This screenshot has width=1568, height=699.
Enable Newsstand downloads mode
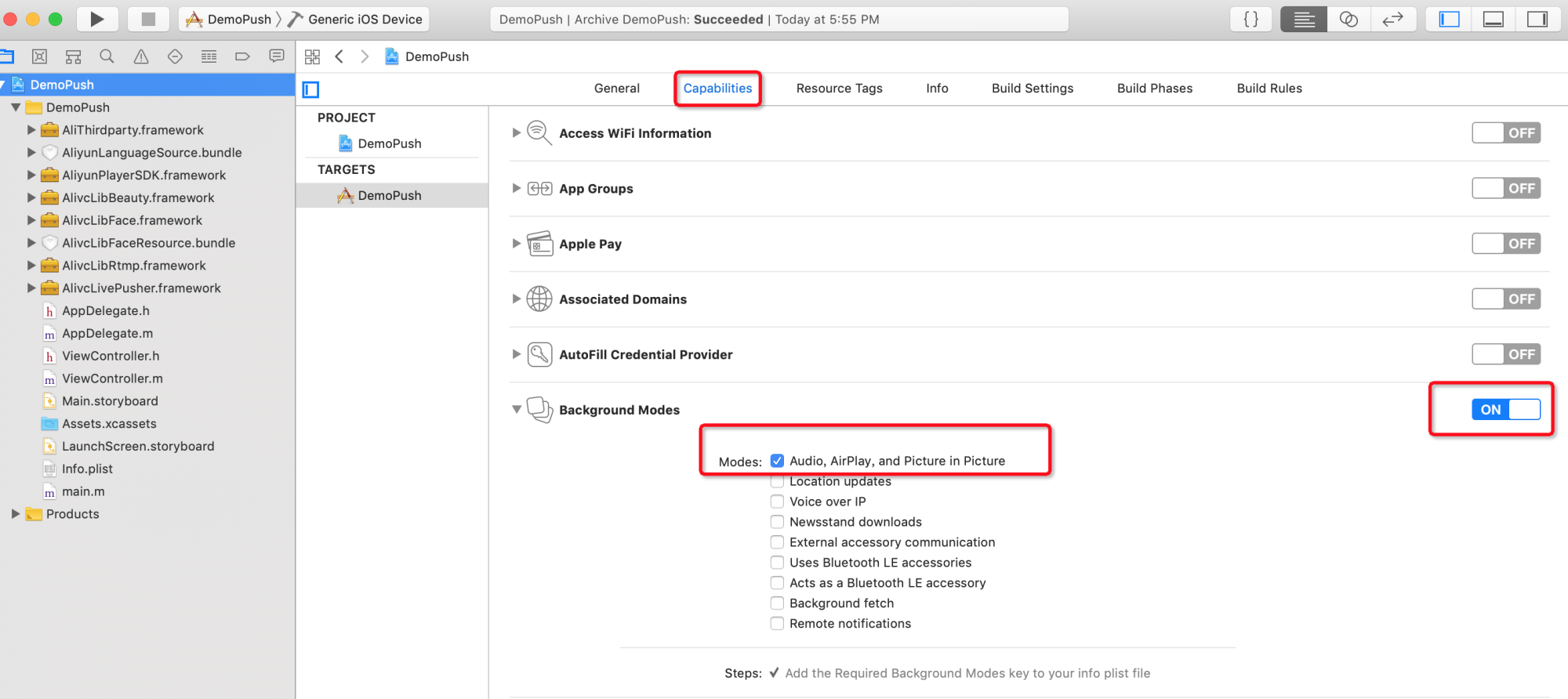click(777, 522)
